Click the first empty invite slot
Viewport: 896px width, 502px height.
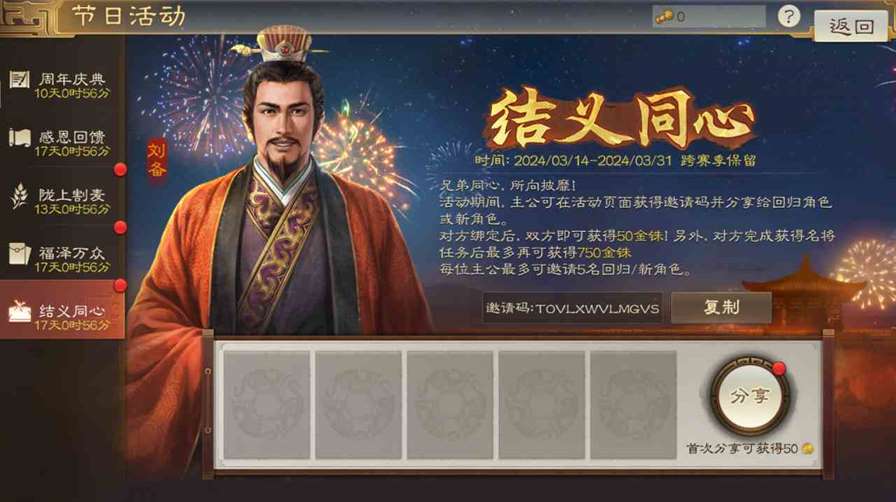pos(267,405)
